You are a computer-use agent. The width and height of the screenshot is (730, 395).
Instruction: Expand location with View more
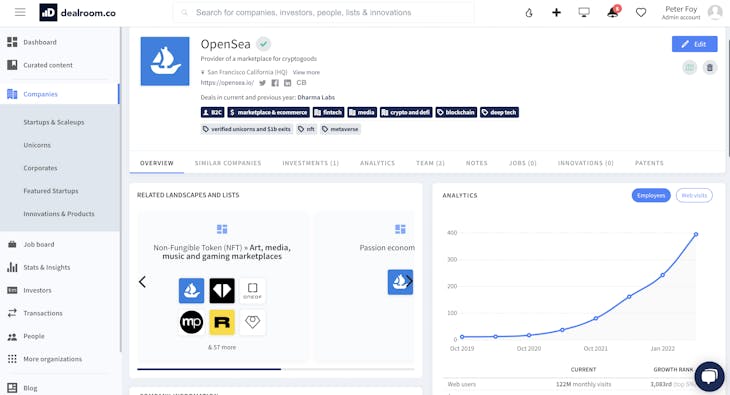pyautogui.click(x=306, y=72)
